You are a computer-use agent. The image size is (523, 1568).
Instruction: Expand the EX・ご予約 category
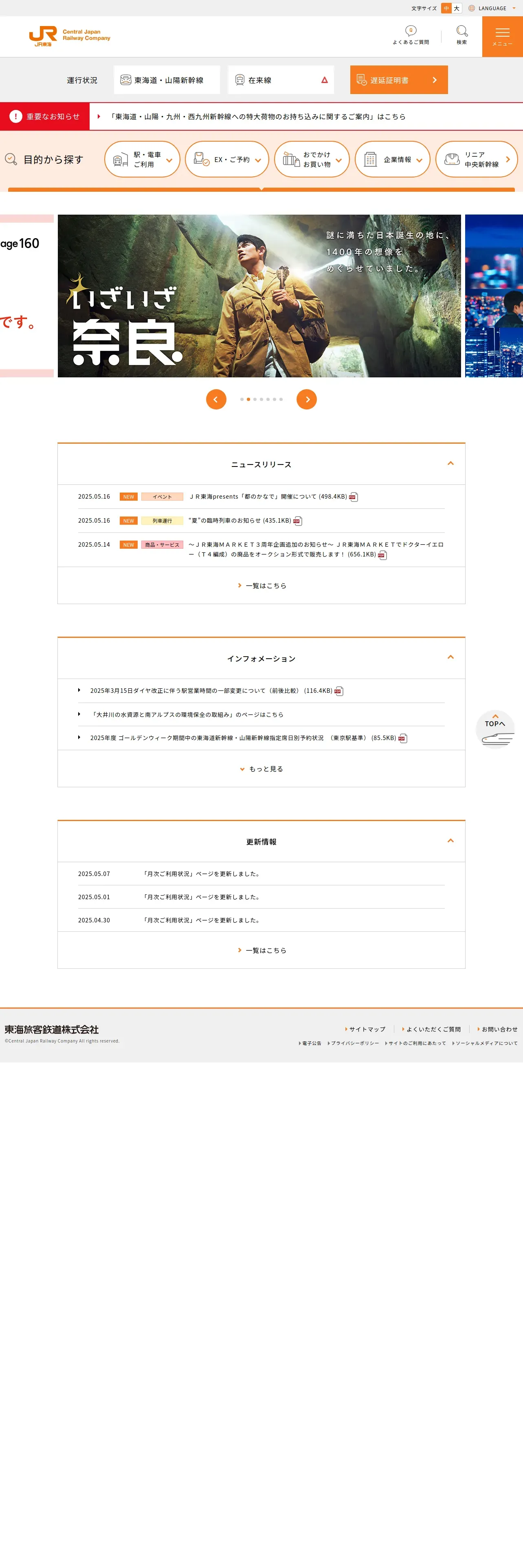(227, 160)
